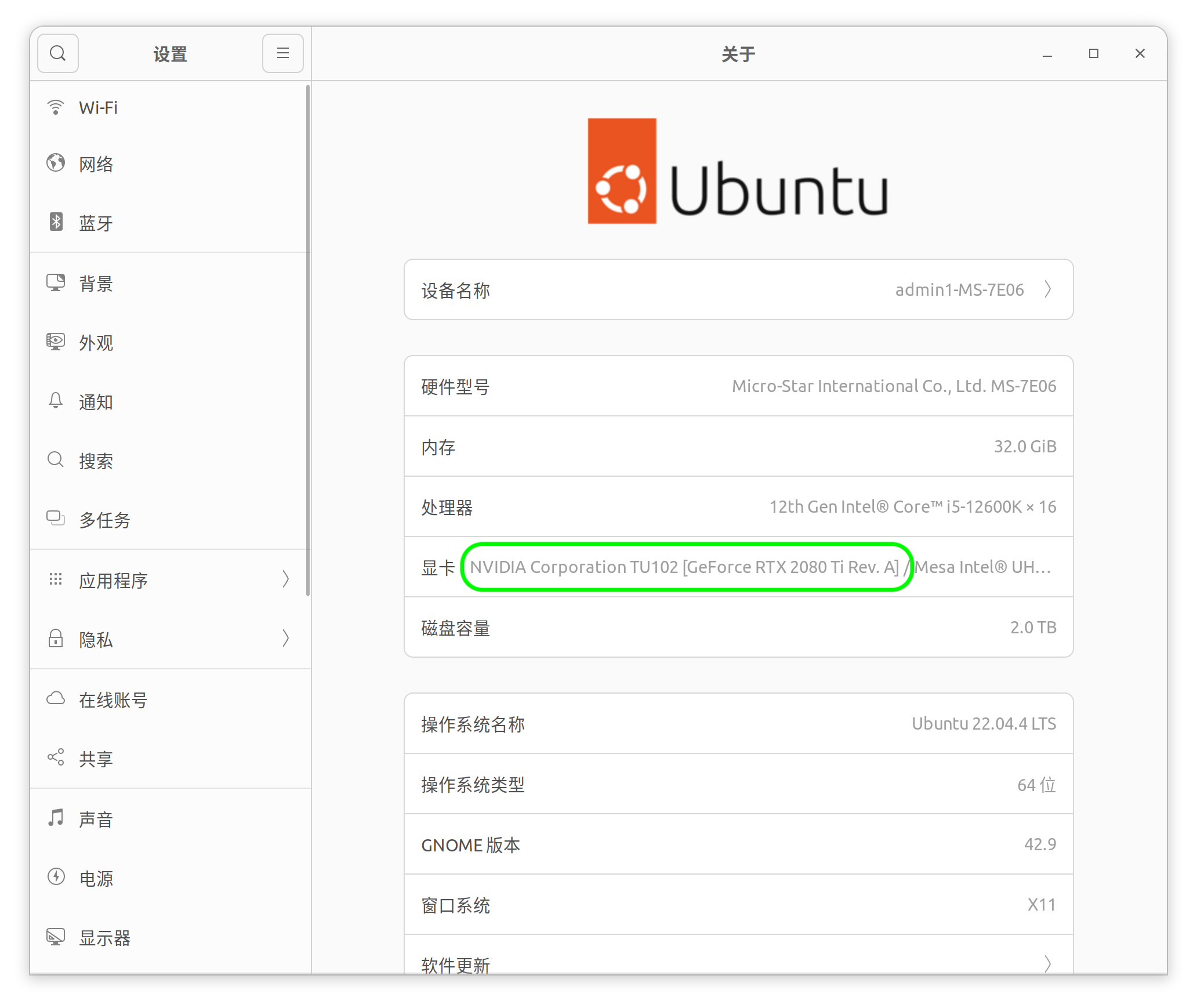The height and width of the screenshot is (1008, 1197).
Task: Click the displays (显示器) icon
Action: tap(56, 937)
